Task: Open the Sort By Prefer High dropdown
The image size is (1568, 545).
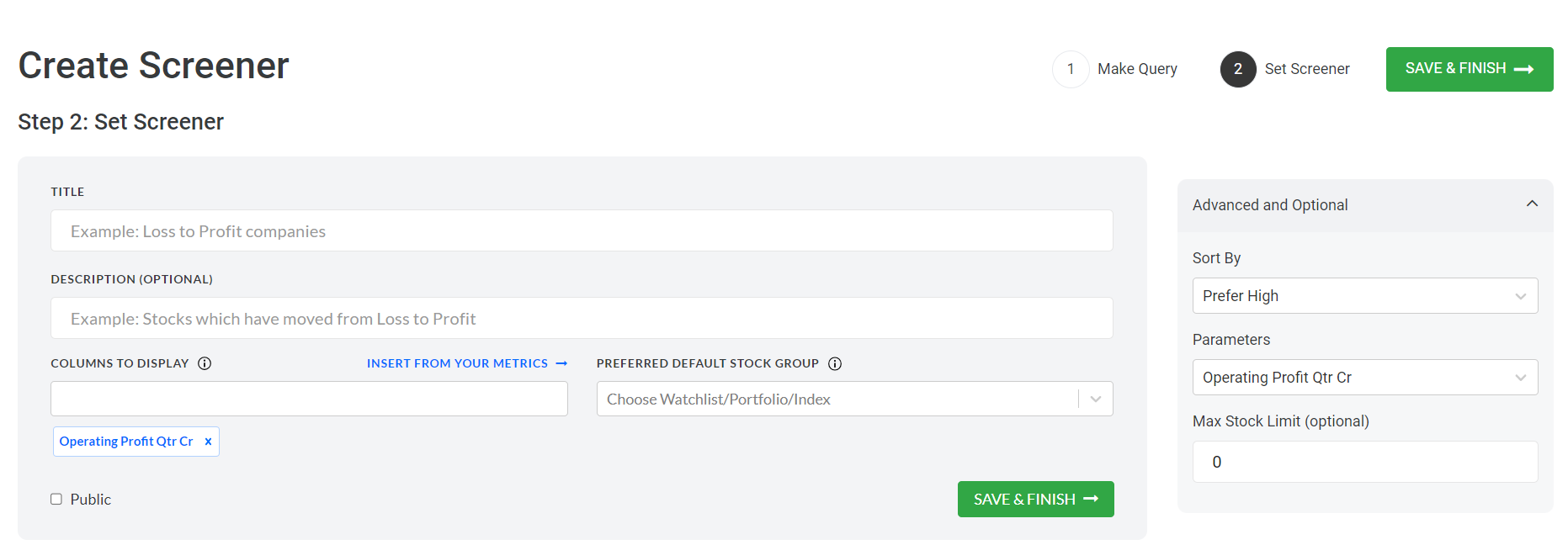Action: (x=1364, y=296)
